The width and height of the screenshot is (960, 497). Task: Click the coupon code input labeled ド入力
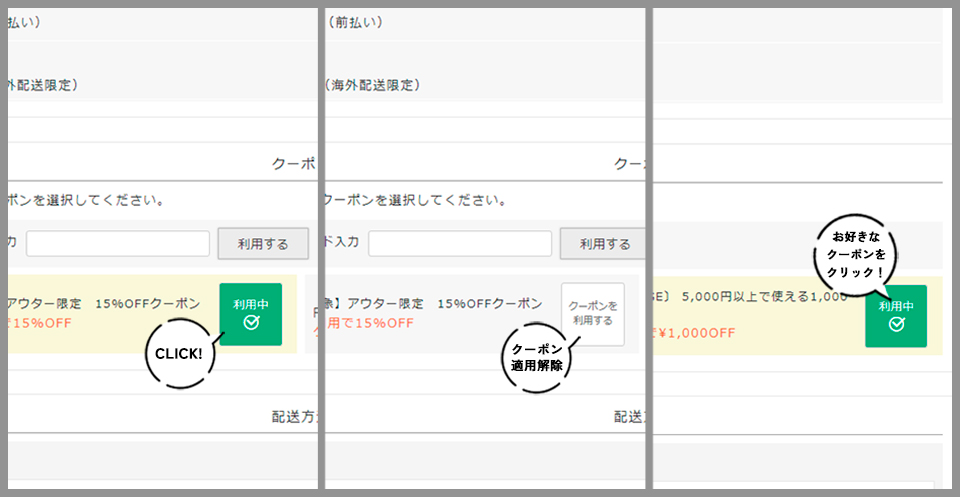coord(459,243)
